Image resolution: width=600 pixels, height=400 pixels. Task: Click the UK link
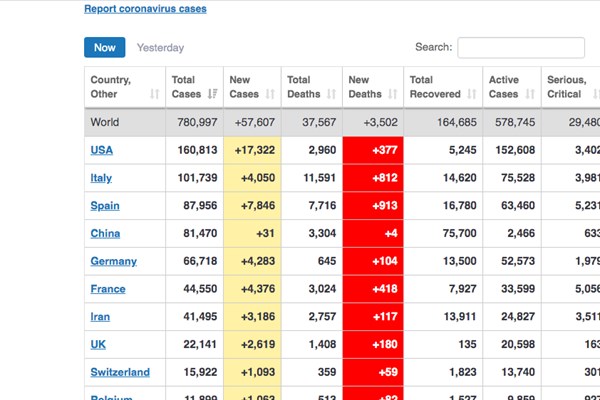(98, 344)
